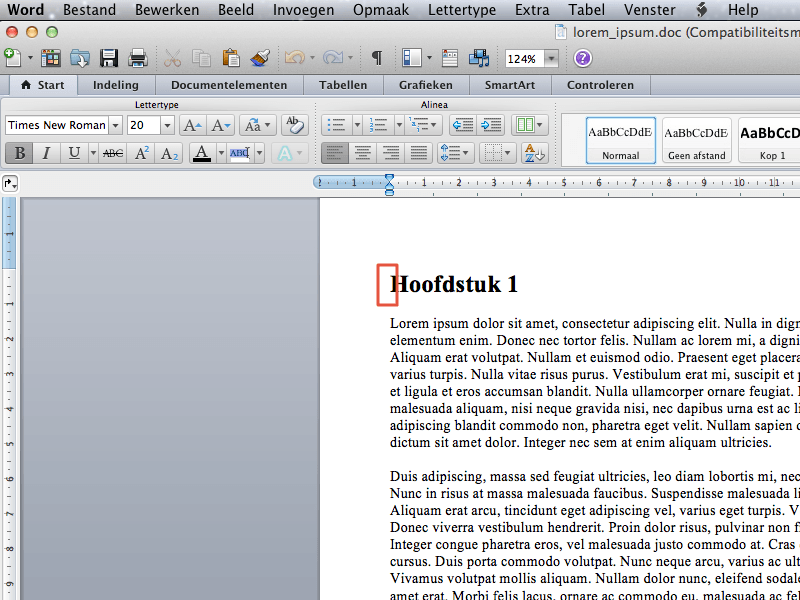Open the Tabellen tab
This screenshot has height=600, width=800.
coord(343,85)
